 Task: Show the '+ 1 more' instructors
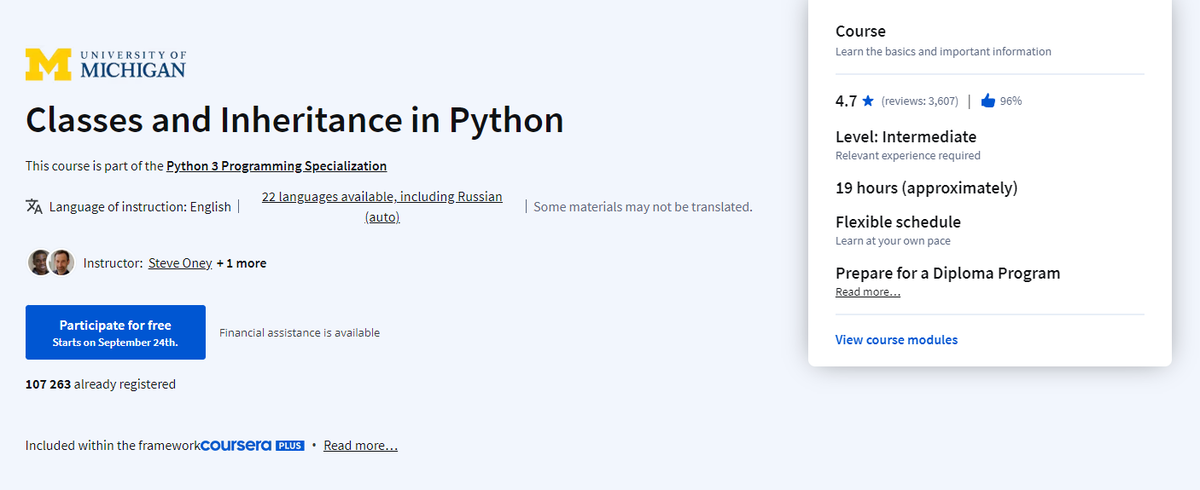coord(241,263)
